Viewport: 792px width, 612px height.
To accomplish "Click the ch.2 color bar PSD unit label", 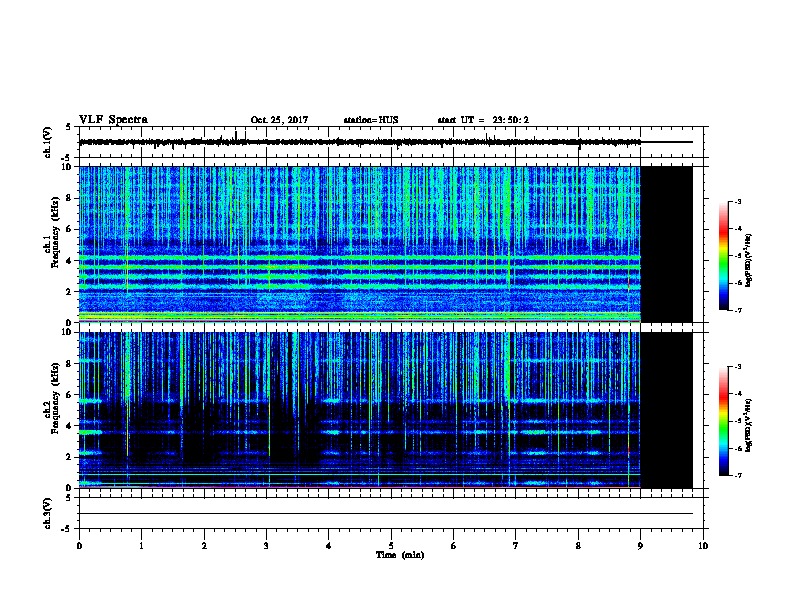I will point(749,425).
